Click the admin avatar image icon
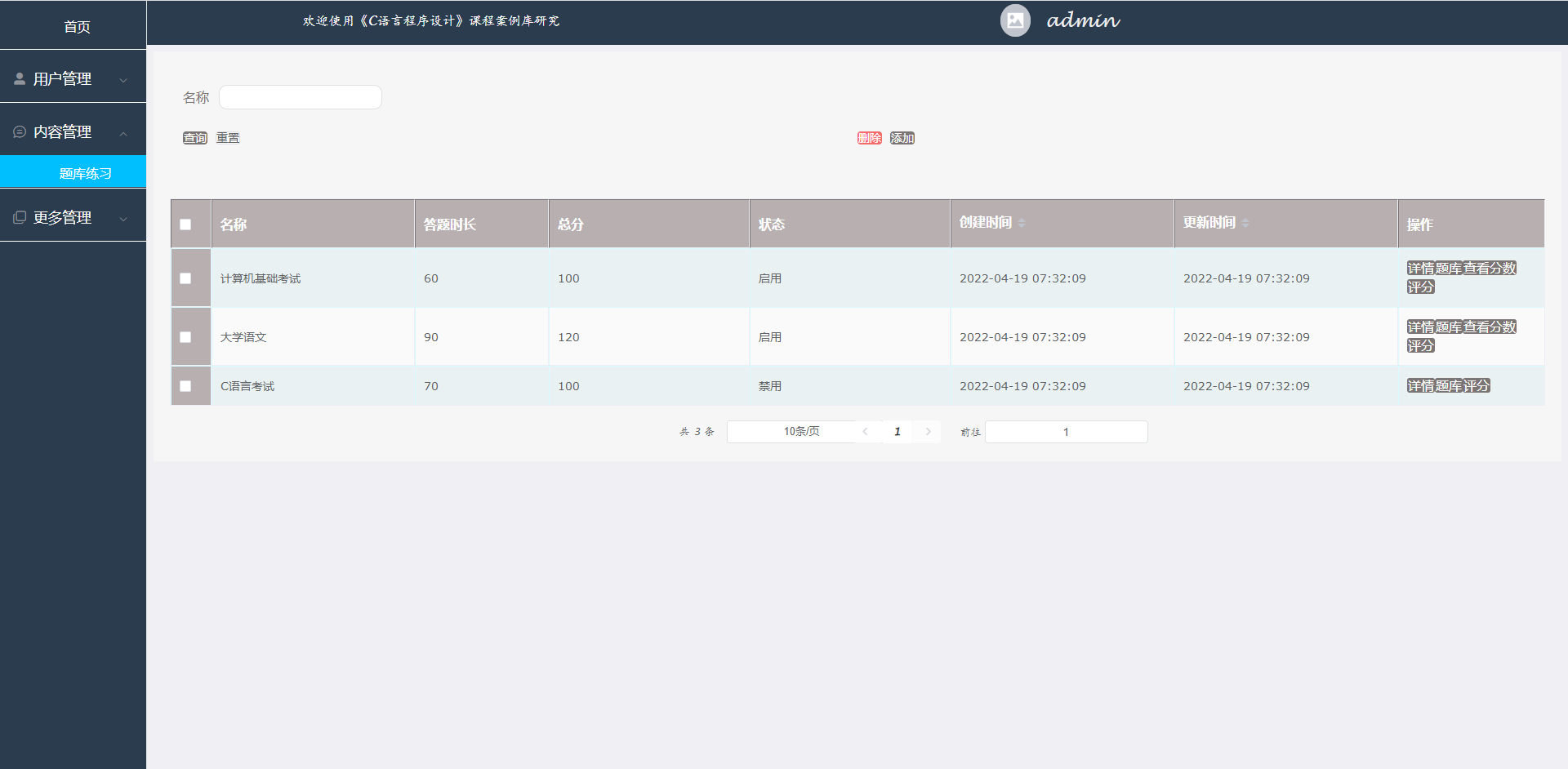Screen dimensions: 1568x769 1015,20
